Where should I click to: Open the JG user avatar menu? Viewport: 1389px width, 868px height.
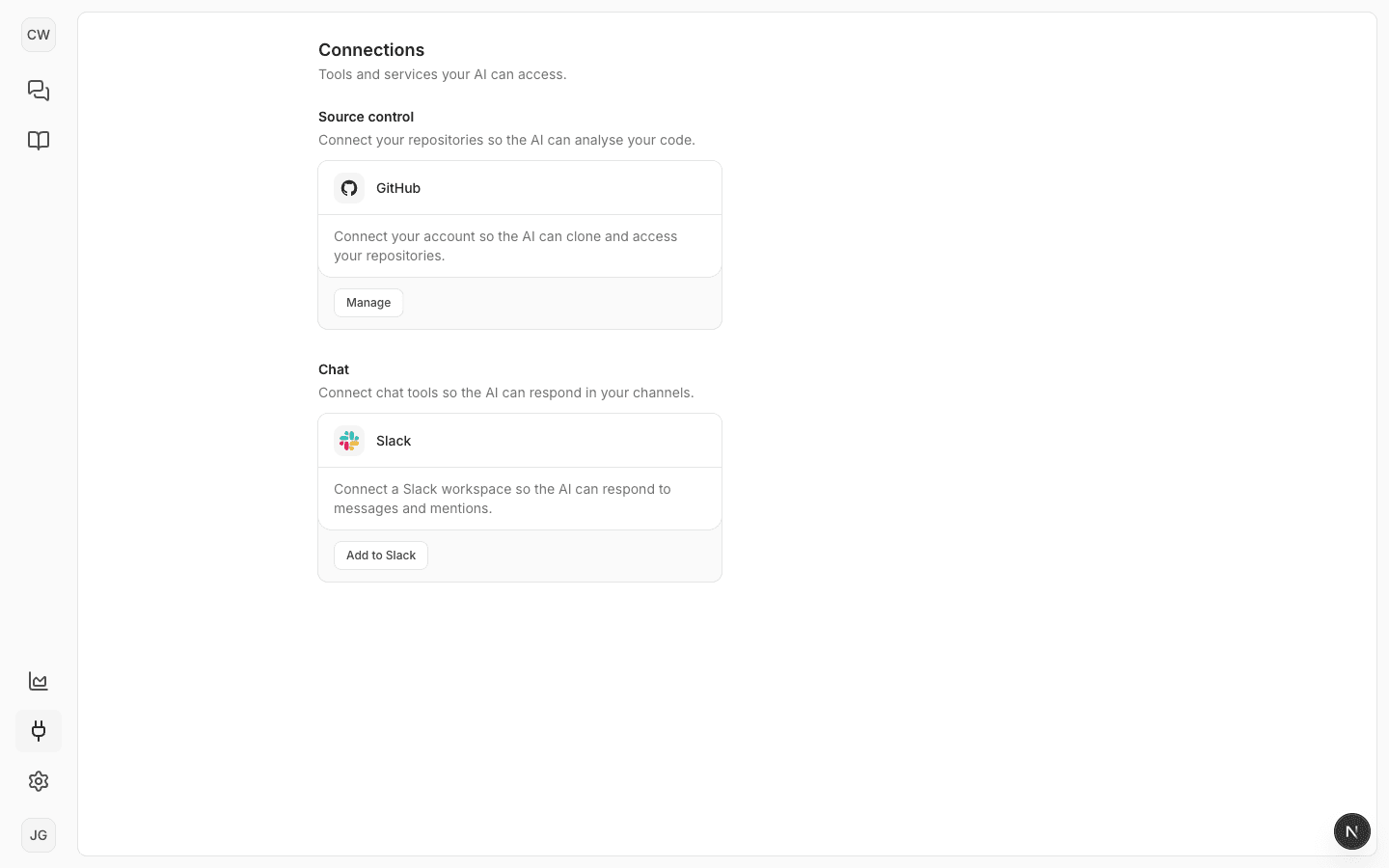point(39,835)
